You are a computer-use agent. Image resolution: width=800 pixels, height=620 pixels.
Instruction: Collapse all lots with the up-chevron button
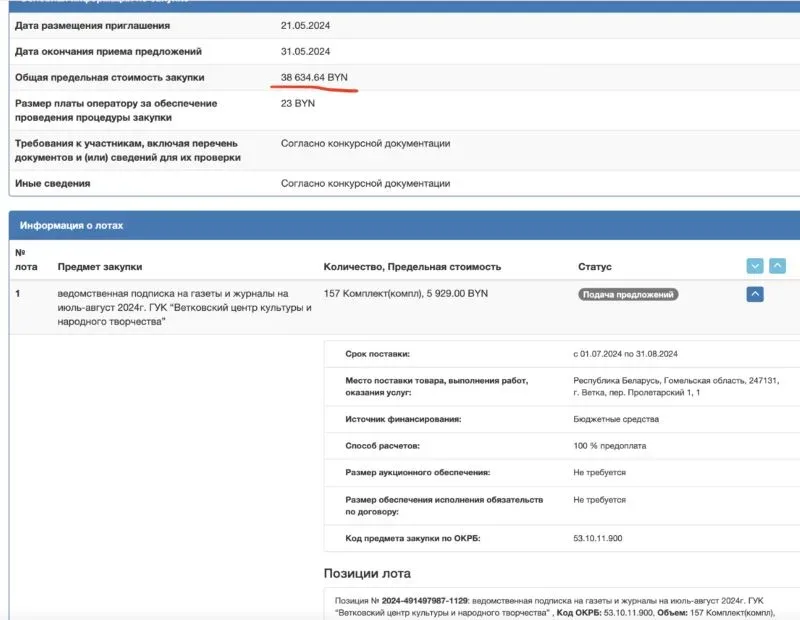777,266
